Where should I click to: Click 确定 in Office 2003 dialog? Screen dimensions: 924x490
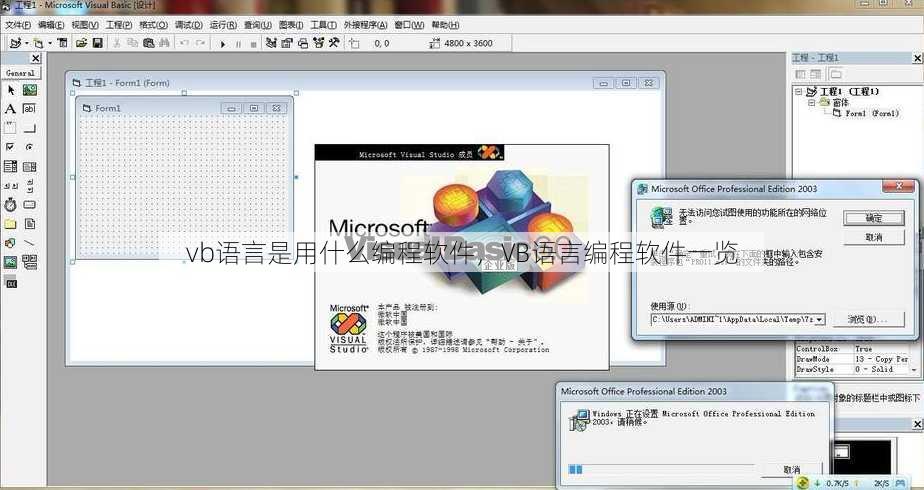(x=874, y=218)
